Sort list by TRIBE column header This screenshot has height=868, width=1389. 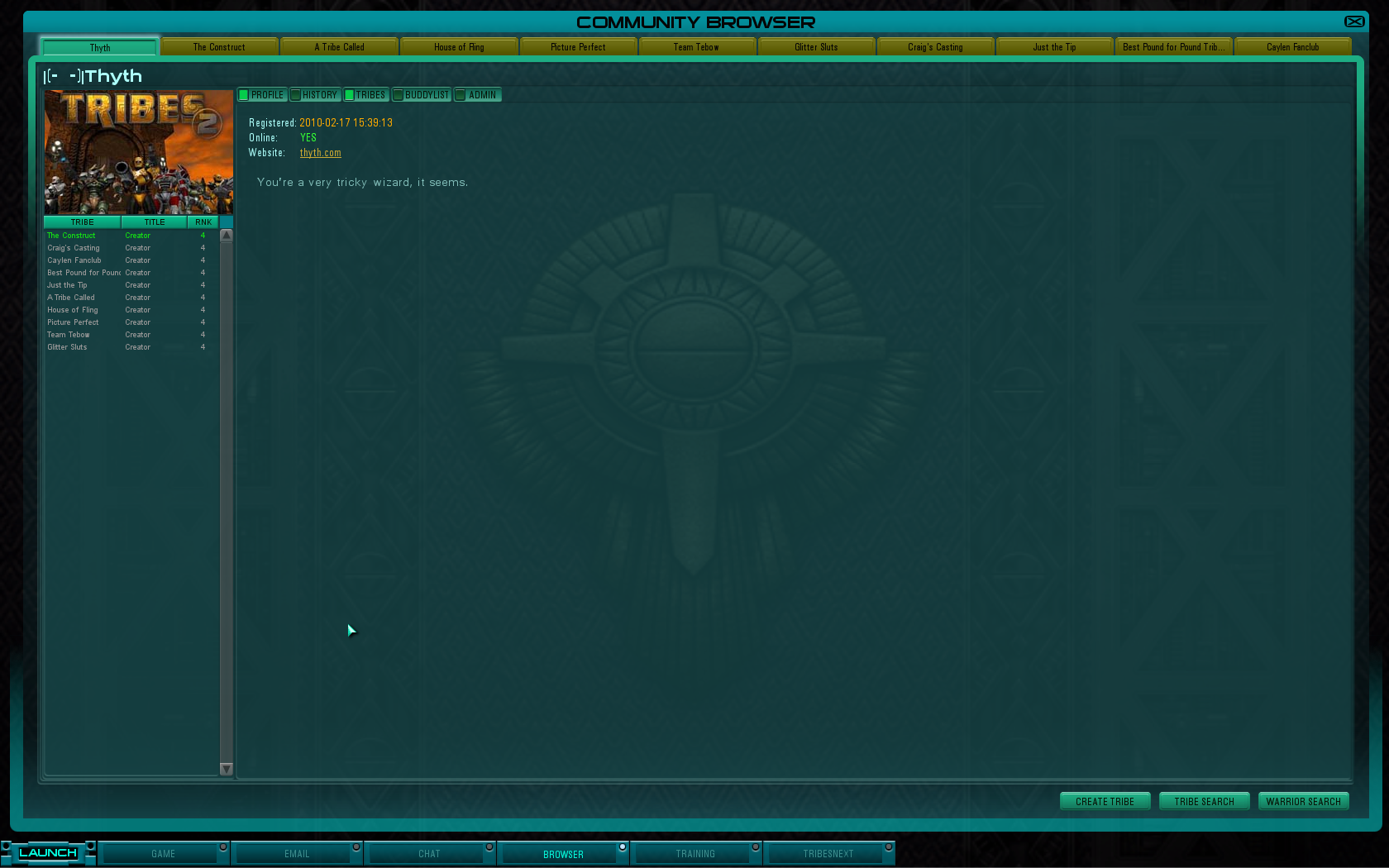click(82, 222)
